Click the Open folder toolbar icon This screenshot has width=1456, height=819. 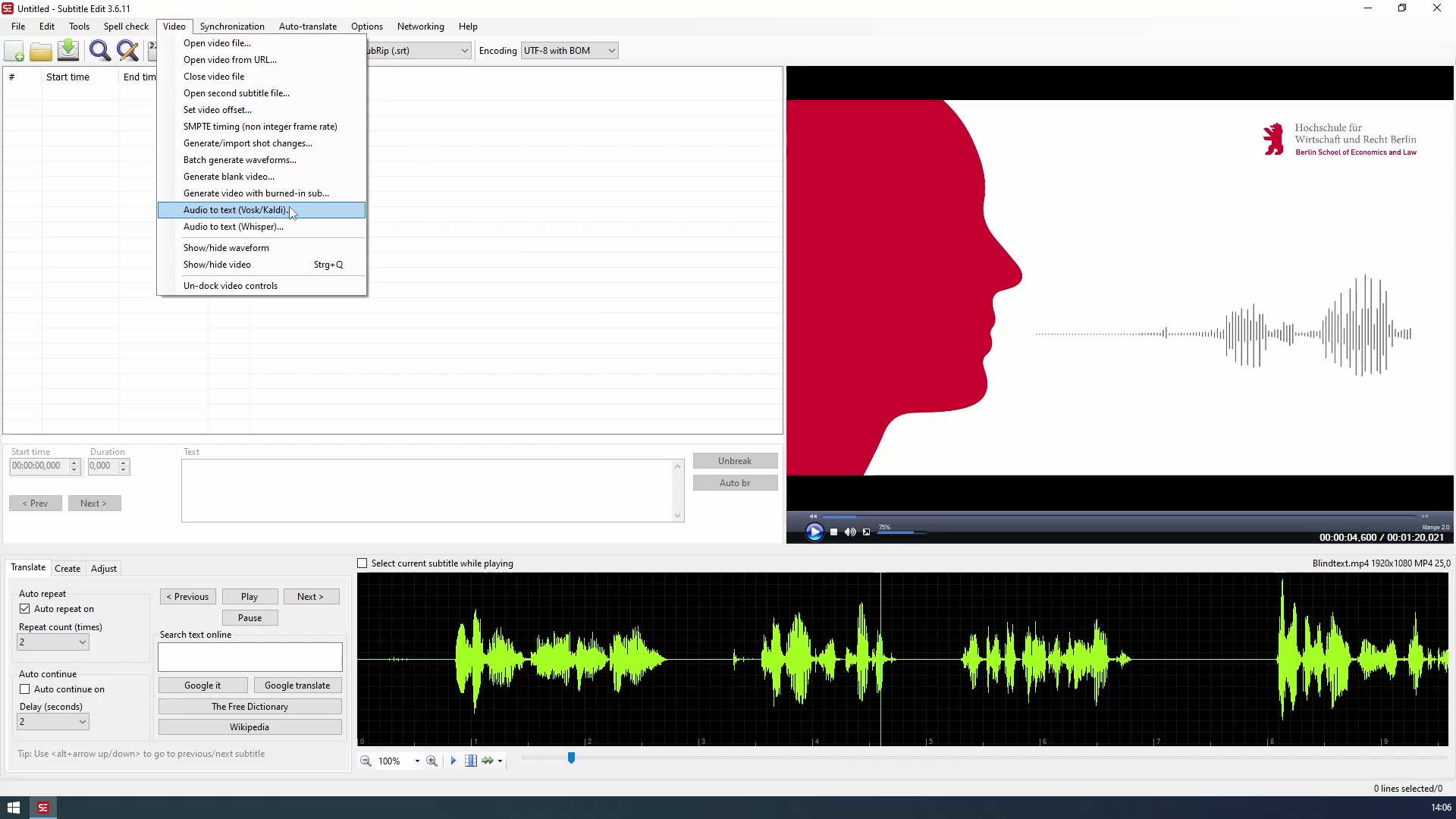click(x=41, y=51)
